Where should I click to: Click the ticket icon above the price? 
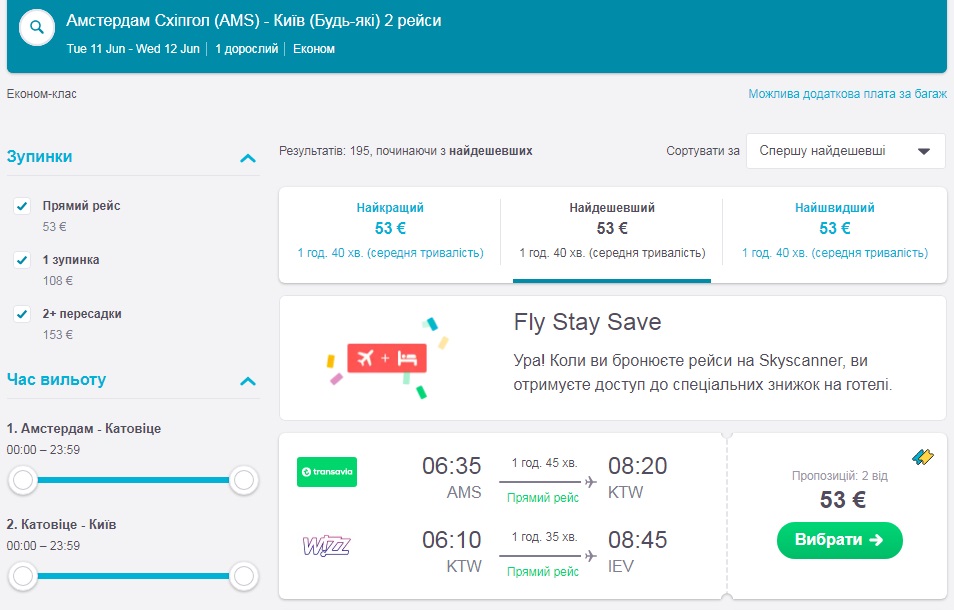pos(923,458)
